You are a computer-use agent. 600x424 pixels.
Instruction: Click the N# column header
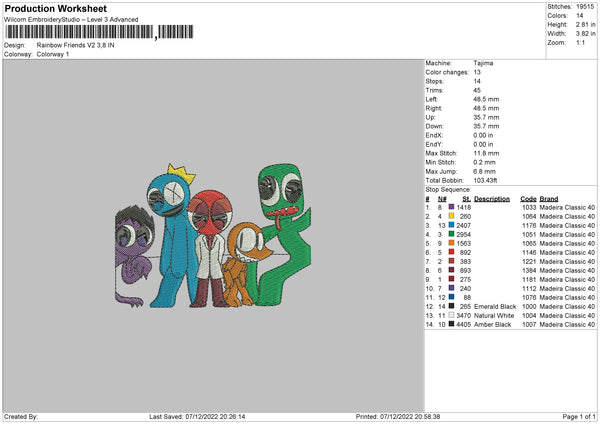(x=442, y=198)
